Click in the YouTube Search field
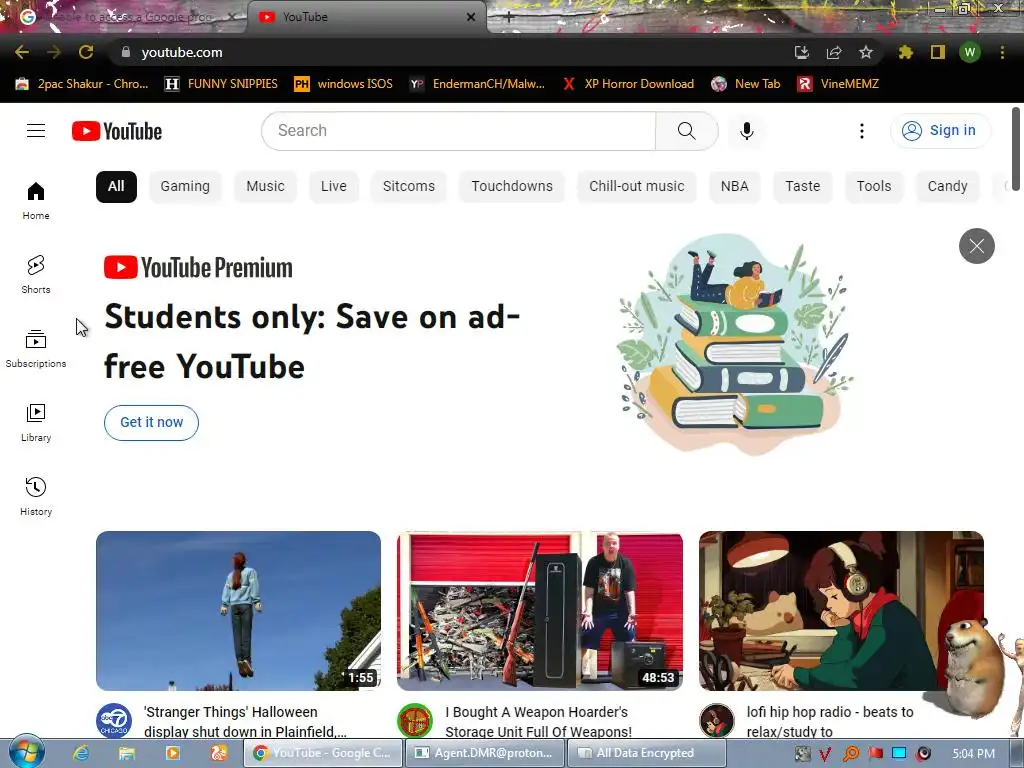The image size is (1024, 768). point(458,131)
